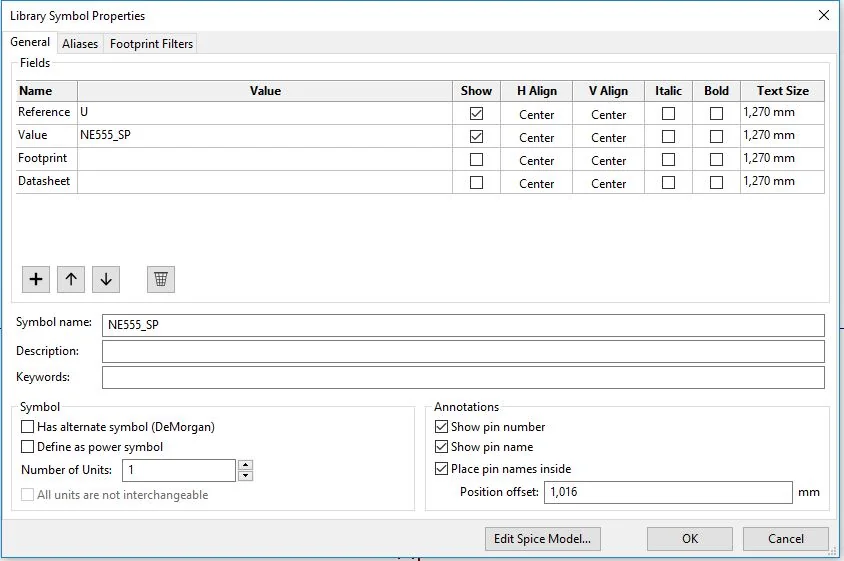Delete selected field with trash icon
Viewport: 844px width, 561px height.
point(161,279)
